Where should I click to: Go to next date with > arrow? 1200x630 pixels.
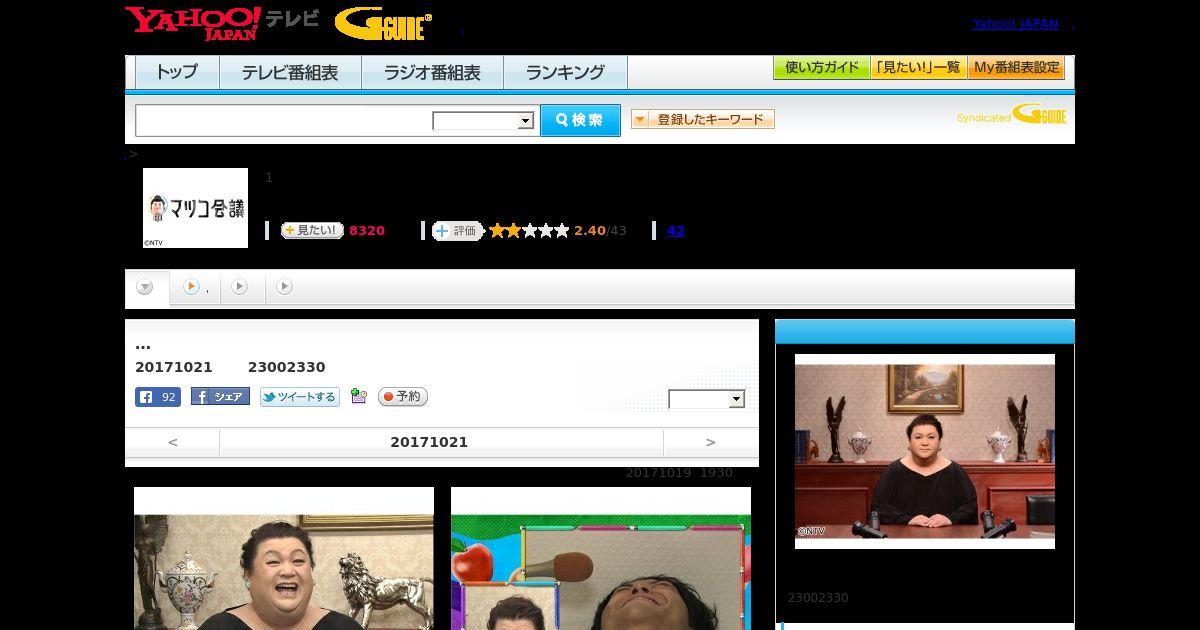tap(711, 442)
